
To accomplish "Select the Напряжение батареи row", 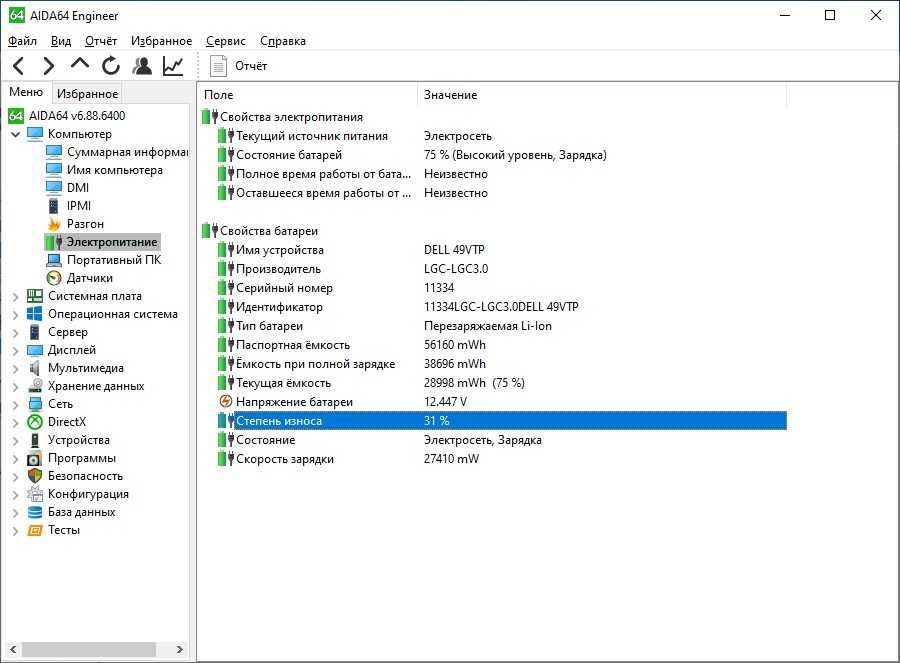I will pyautogui.click(x=502, y=402).
